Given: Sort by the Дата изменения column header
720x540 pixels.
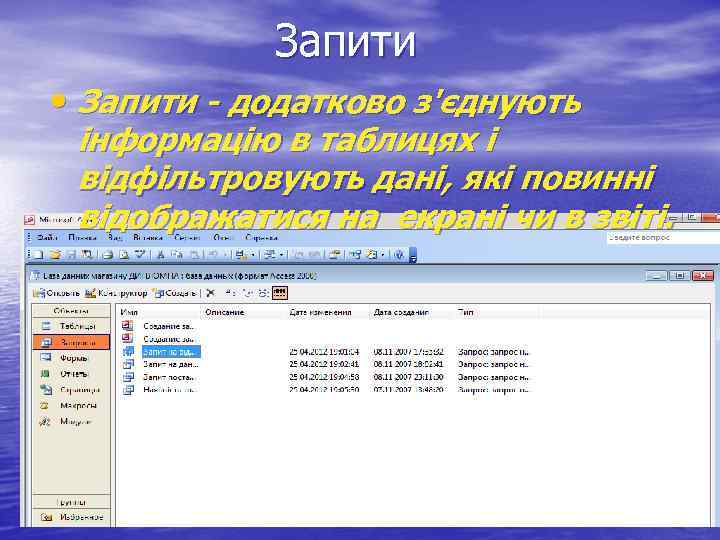Looking at the screenshot, I should 328,312.
